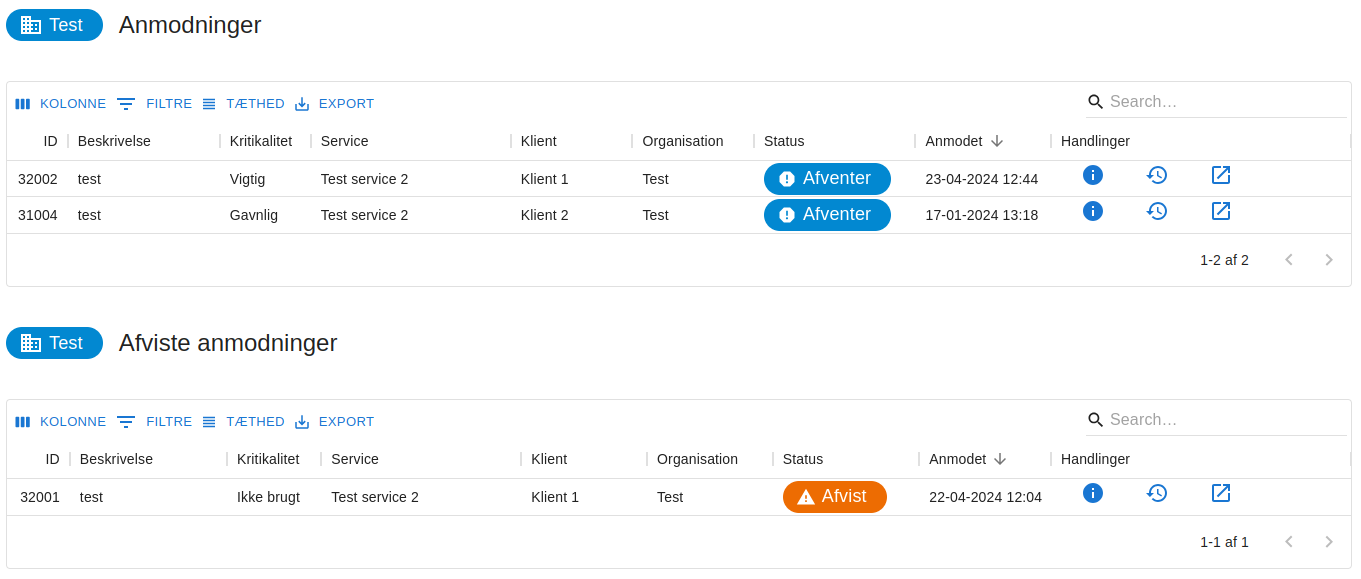Click the Afventer status chip for 32002
Screen dimensions: 1361x579
827,179
